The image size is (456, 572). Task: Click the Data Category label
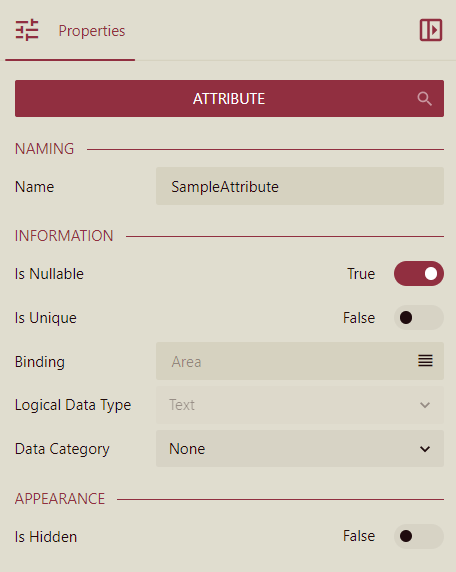pos(62,449)
